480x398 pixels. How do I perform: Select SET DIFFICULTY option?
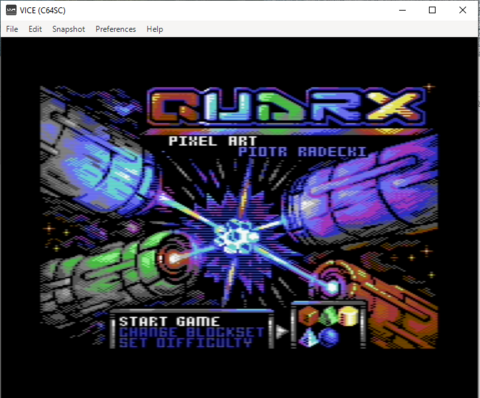[186, 343]
